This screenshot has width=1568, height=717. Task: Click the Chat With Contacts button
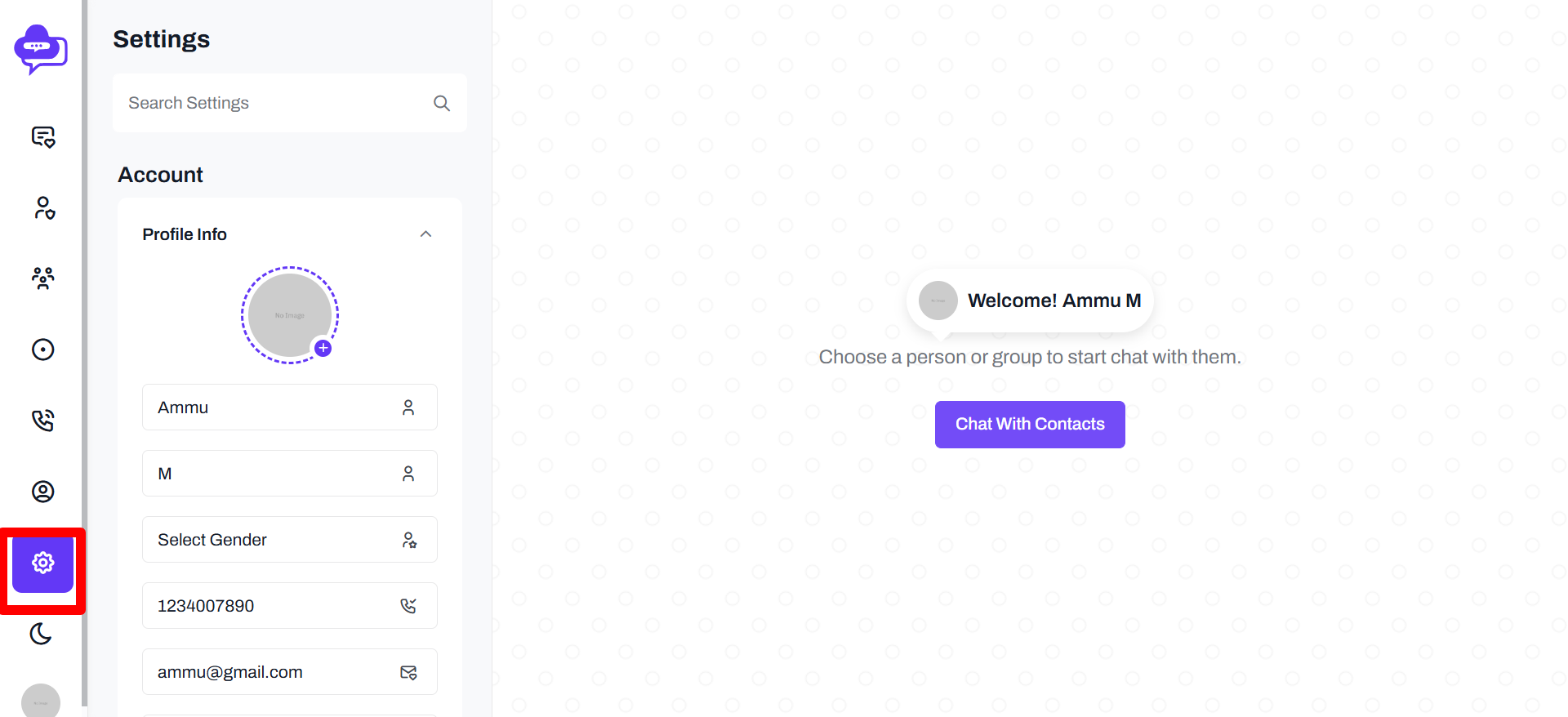tap(1030, 425)
